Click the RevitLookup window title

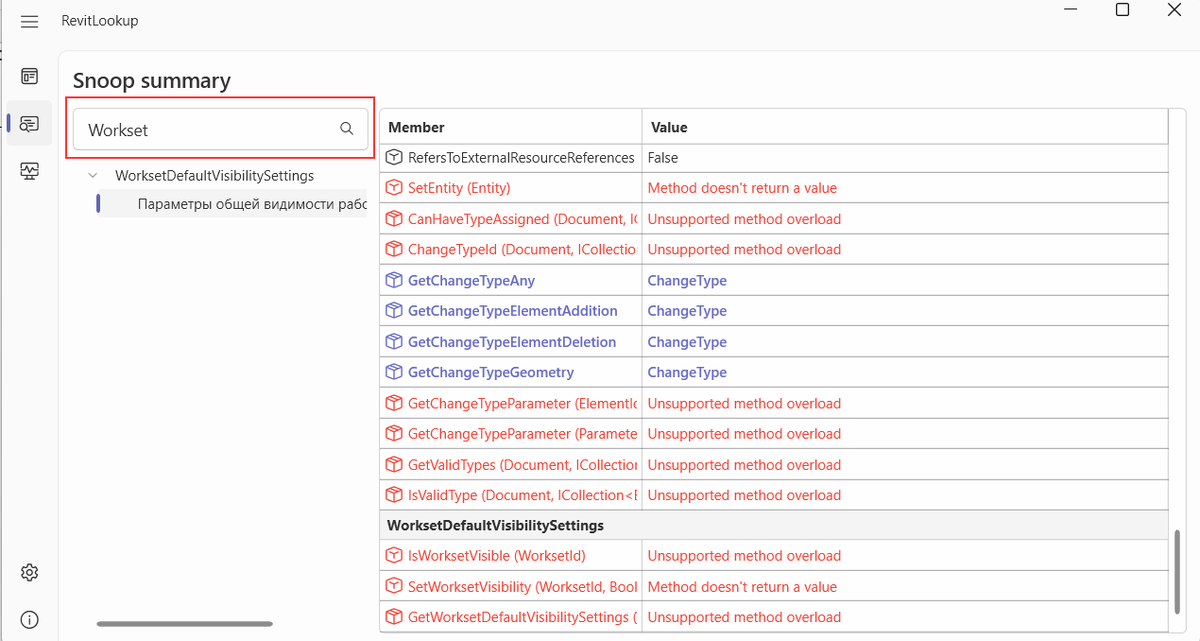coord(100,21)
